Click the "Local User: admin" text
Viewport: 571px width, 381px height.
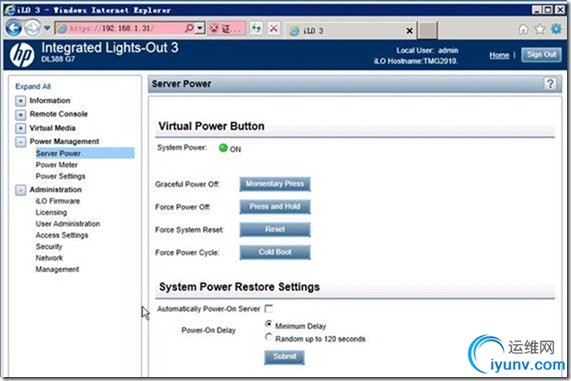(x=427, y=51)
